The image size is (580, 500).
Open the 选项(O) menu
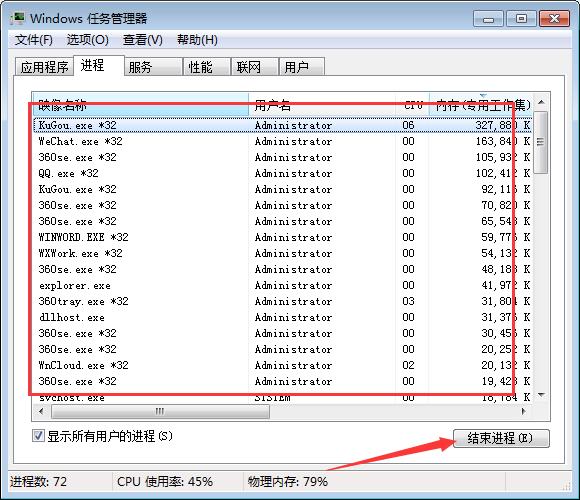(x=88, y=40)
